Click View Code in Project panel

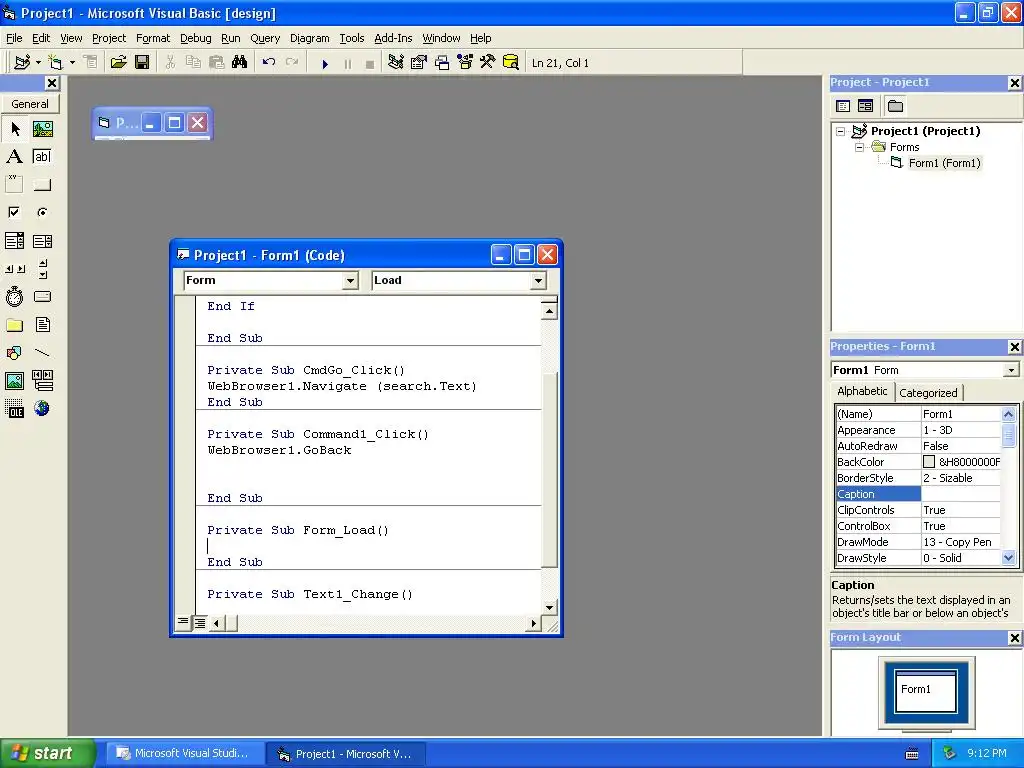tap(843, 106)
